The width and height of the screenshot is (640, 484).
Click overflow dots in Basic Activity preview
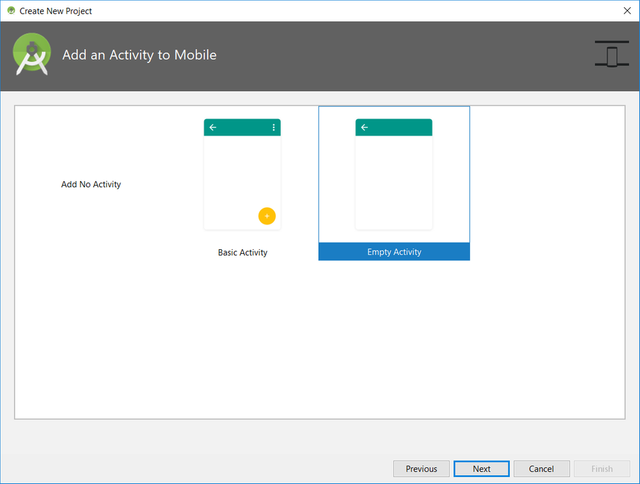pos(274,128)
